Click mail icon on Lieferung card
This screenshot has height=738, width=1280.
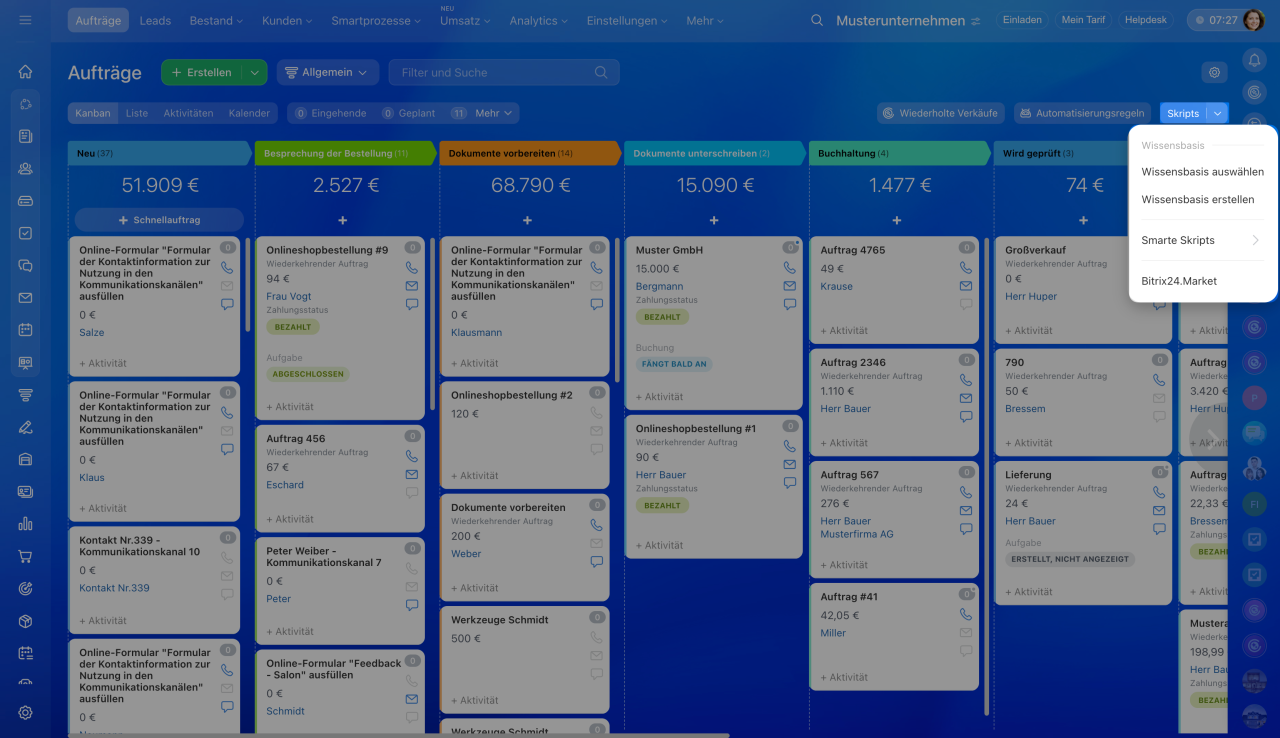pyautogui.click(x=1159, y=511)
